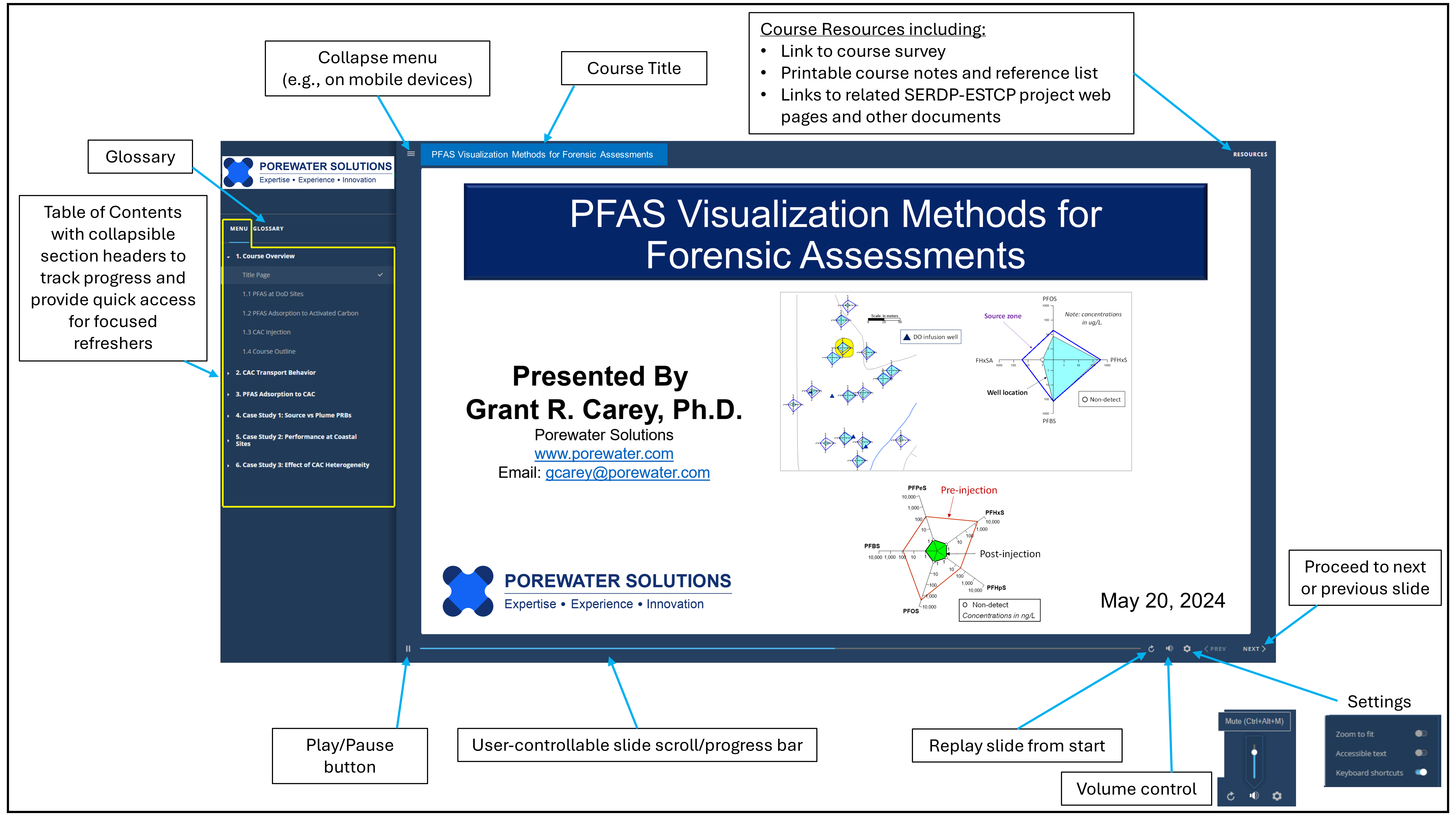Select the Title Page menu item
1456x819 pixels.
pos(308,275)
